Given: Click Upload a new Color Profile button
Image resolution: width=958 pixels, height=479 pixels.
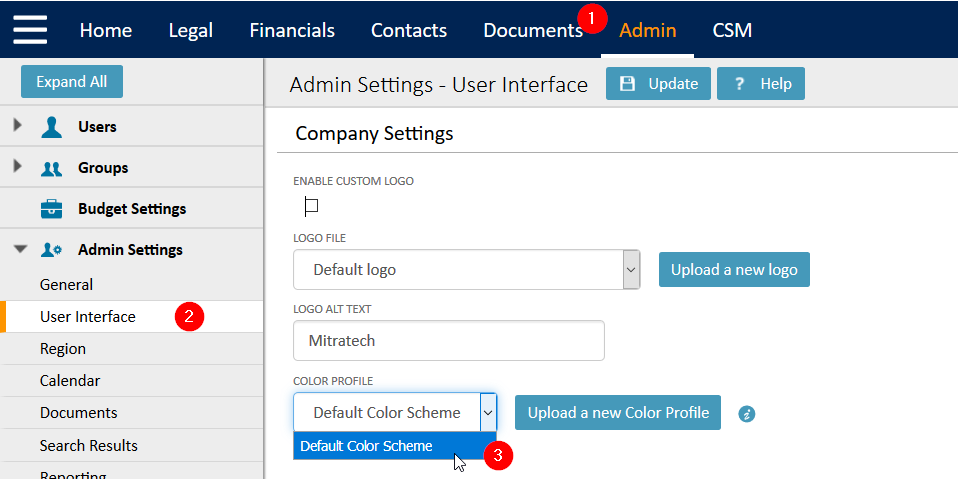Looking at the screenshot, I should coord(618,412).
